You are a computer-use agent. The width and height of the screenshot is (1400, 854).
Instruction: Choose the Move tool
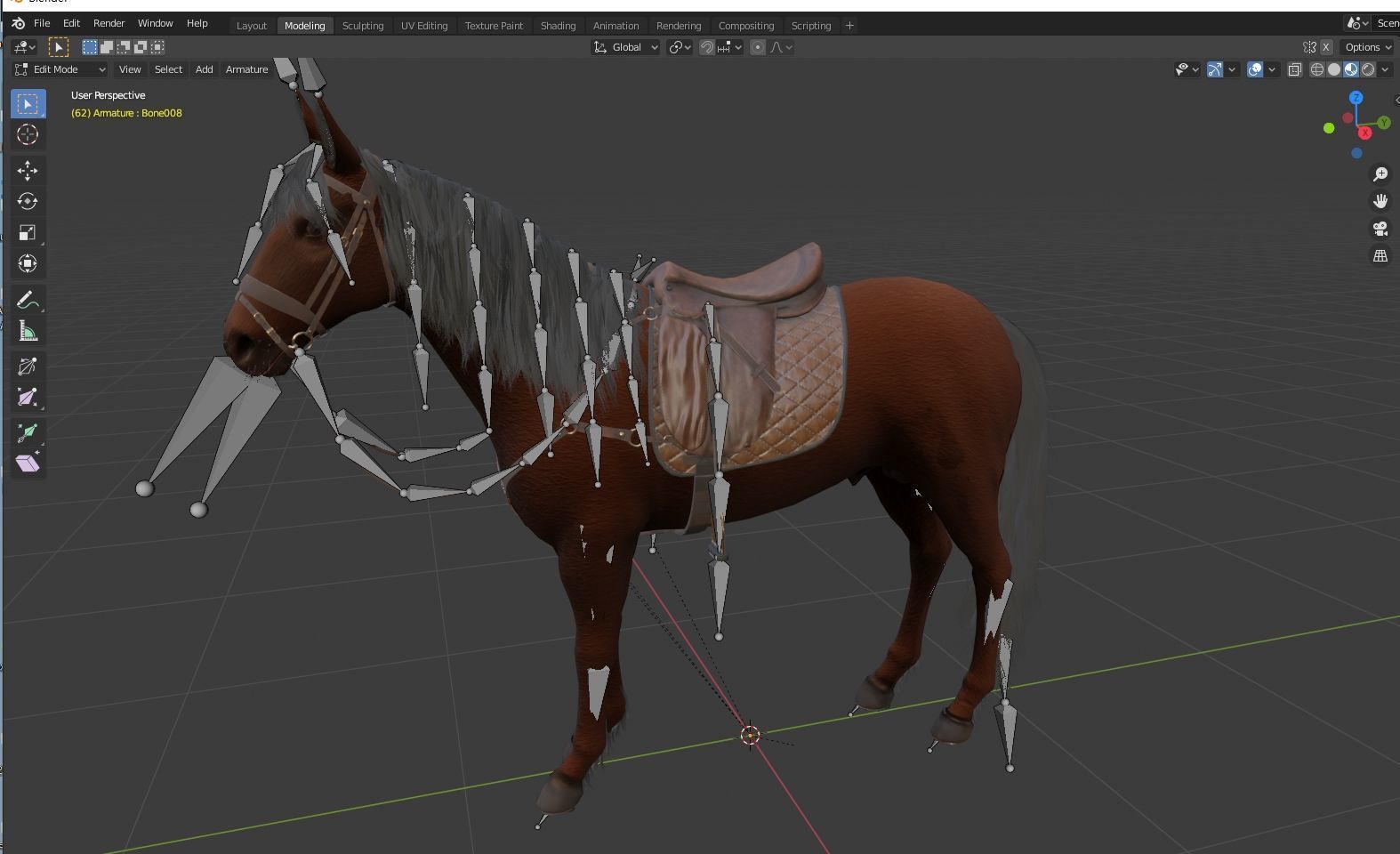point(28,170)
